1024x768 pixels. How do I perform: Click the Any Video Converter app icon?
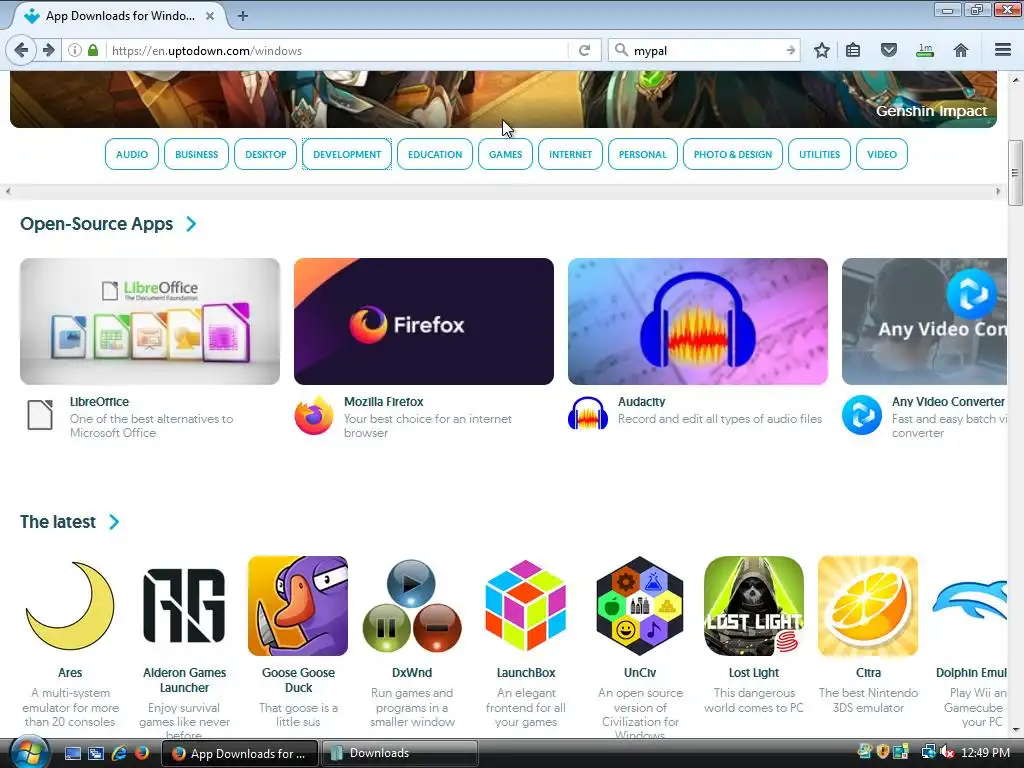coord(862,415)
